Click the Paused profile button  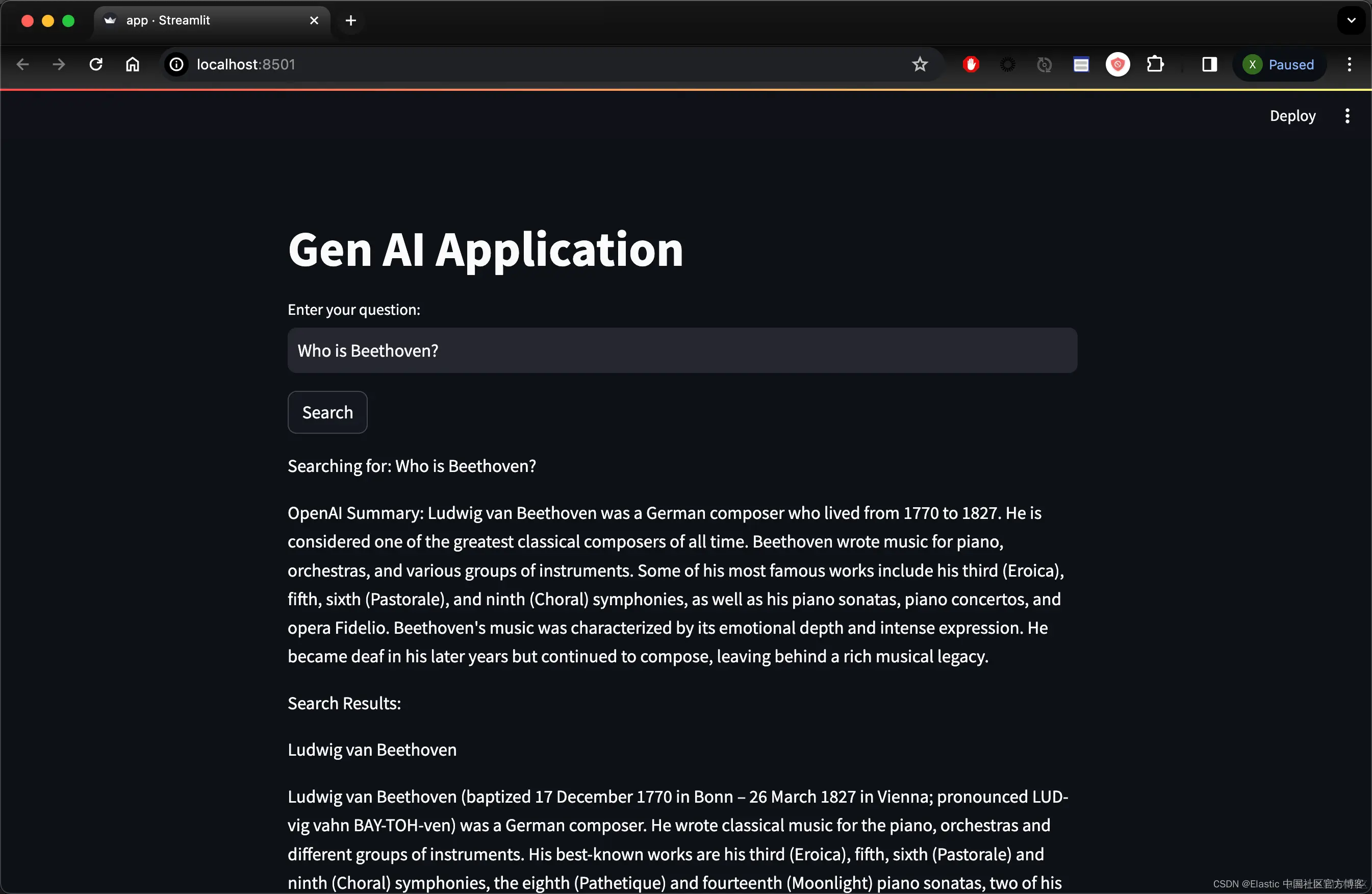(x=1279, y=64)
